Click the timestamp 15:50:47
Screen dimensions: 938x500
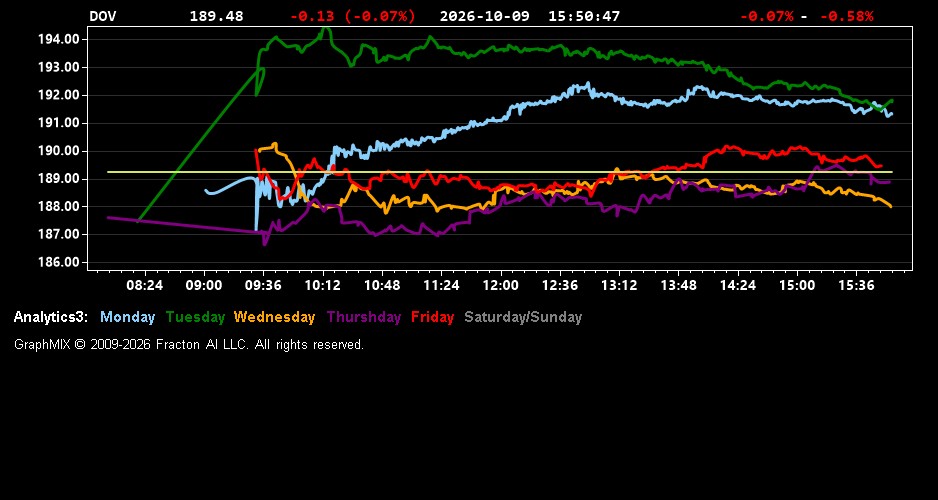tap(584, 16)
